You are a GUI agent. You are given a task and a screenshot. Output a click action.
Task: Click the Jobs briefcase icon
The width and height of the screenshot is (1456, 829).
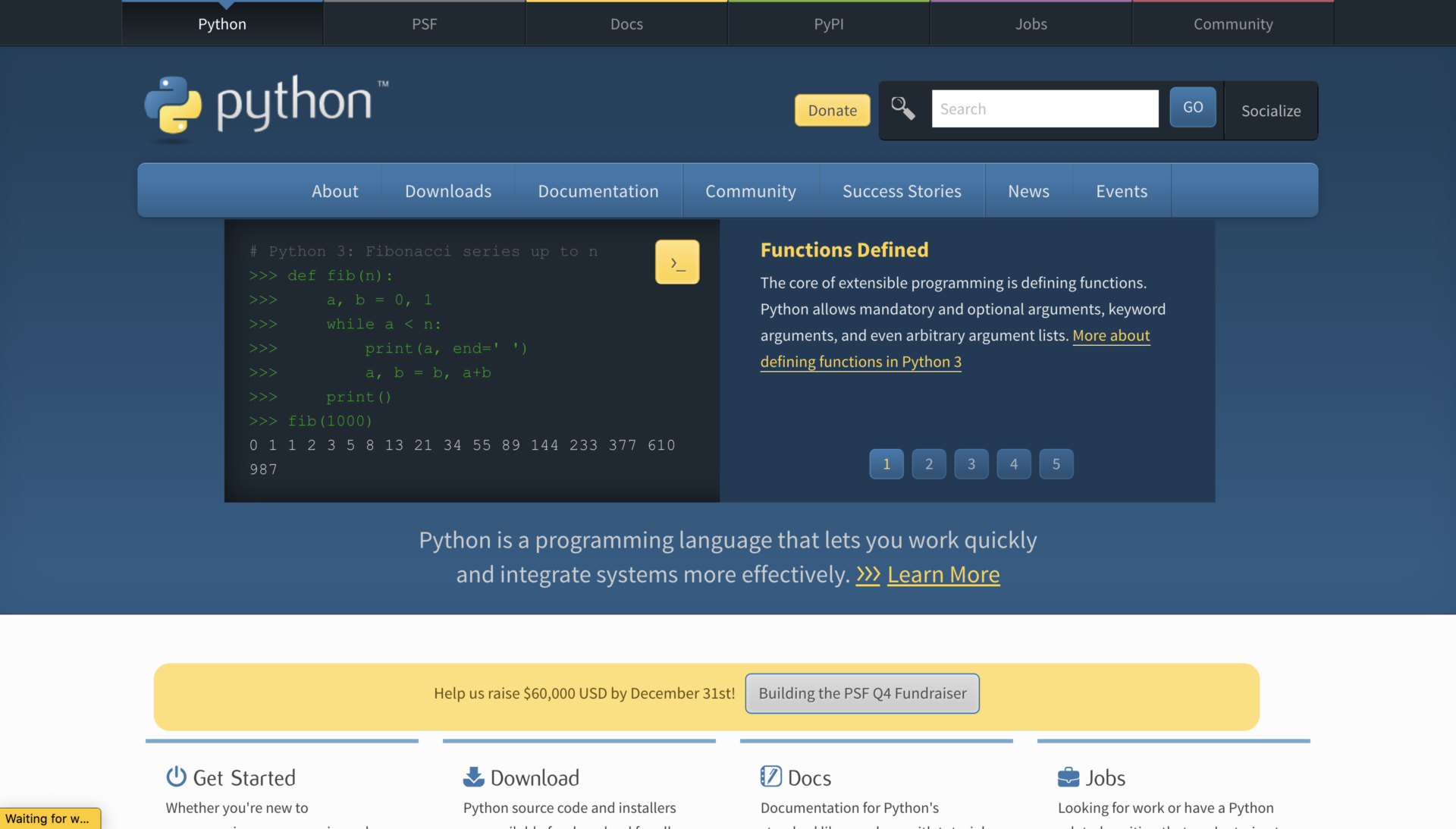(1068, 777)
